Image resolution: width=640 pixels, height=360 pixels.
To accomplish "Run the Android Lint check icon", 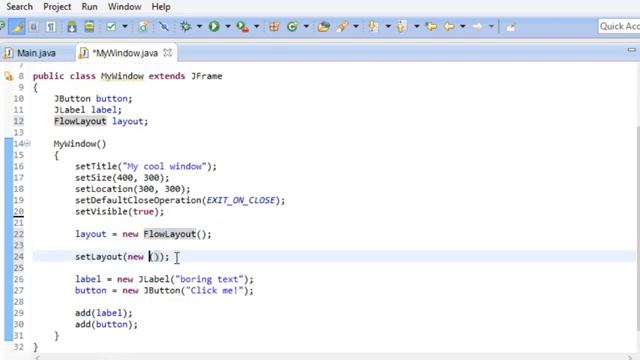I will (111, 27).
